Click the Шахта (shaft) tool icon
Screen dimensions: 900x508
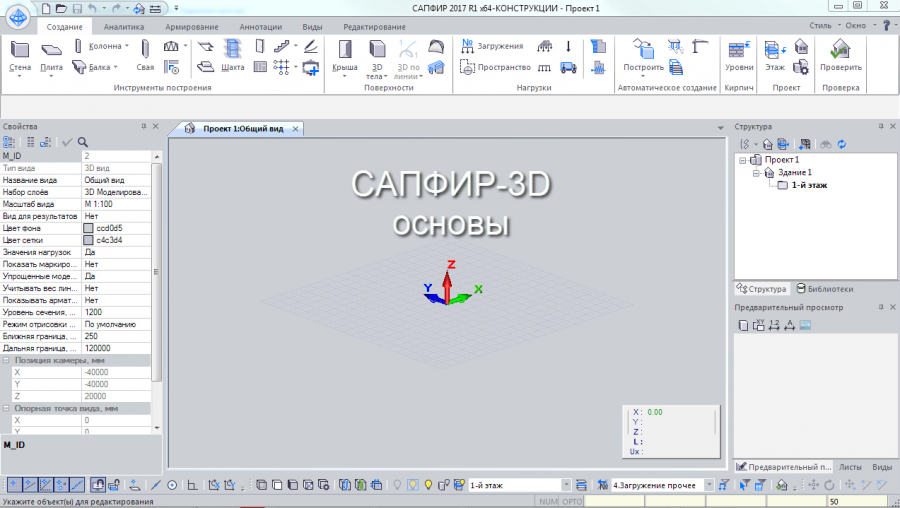232,54
